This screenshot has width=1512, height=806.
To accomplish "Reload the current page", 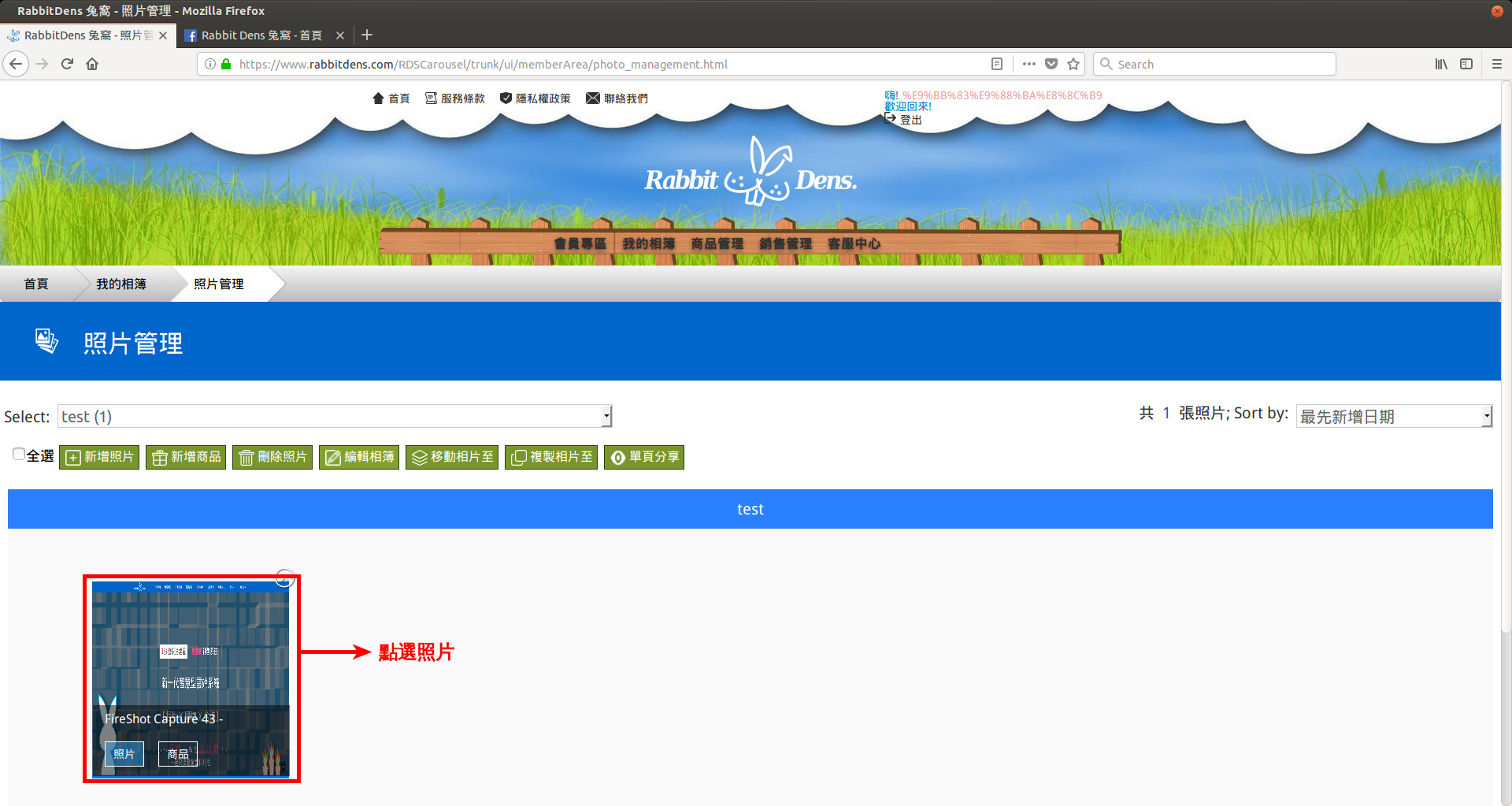I will [x=67, y=64].
